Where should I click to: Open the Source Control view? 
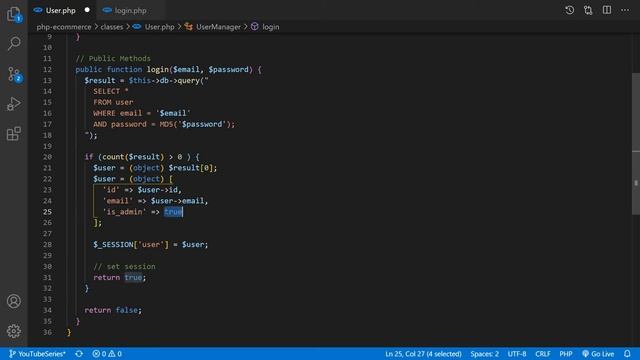[14, 74]
